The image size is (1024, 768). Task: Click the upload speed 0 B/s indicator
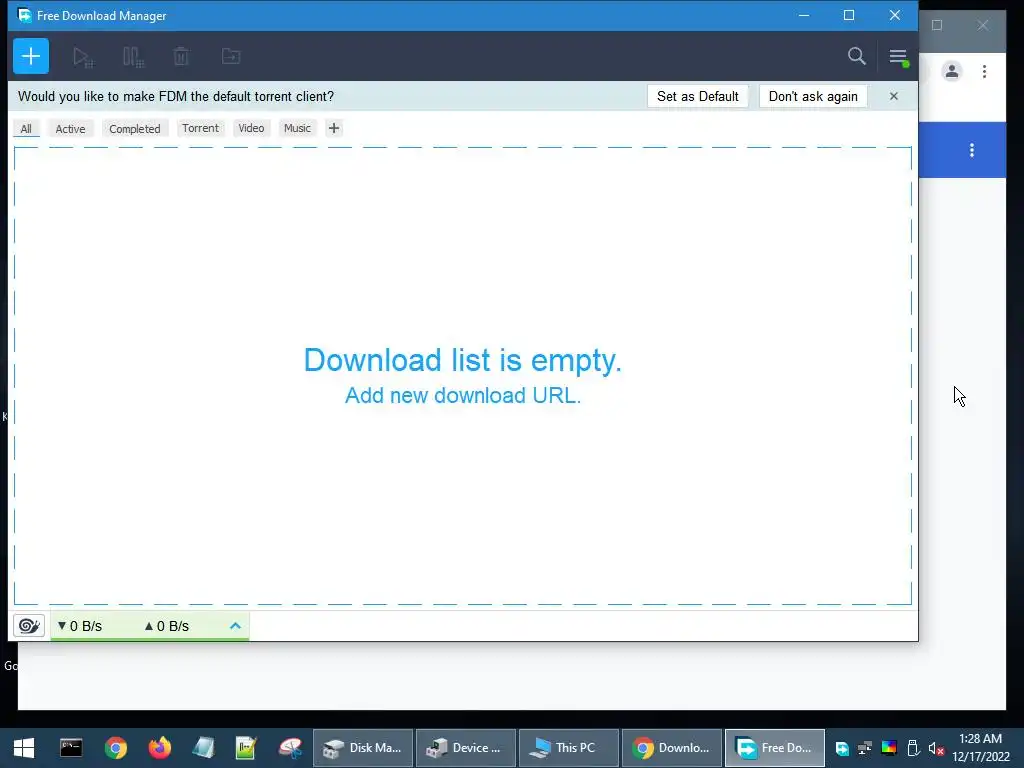click(167, 626)
